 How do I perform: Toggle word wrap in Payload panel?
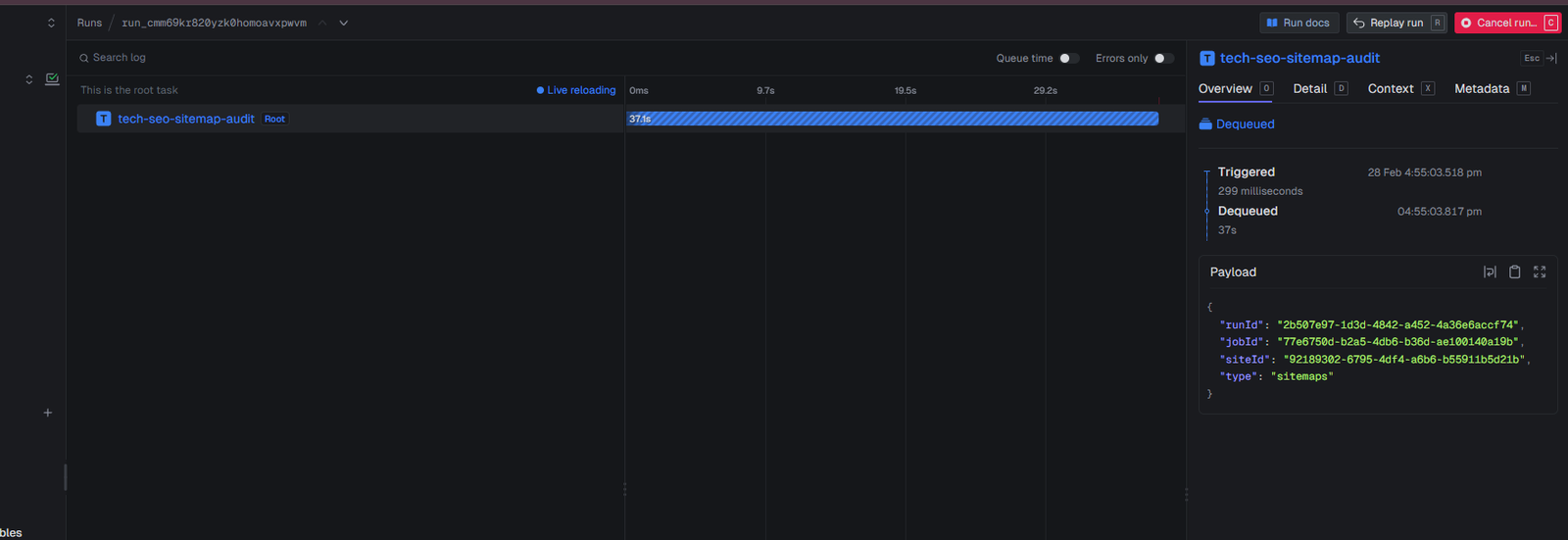pyautogui.click(x=1490, y=272)
